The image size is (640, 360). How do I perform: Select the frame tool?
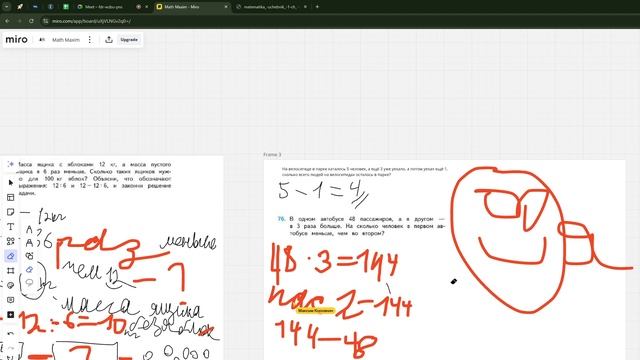pos(11,271)
